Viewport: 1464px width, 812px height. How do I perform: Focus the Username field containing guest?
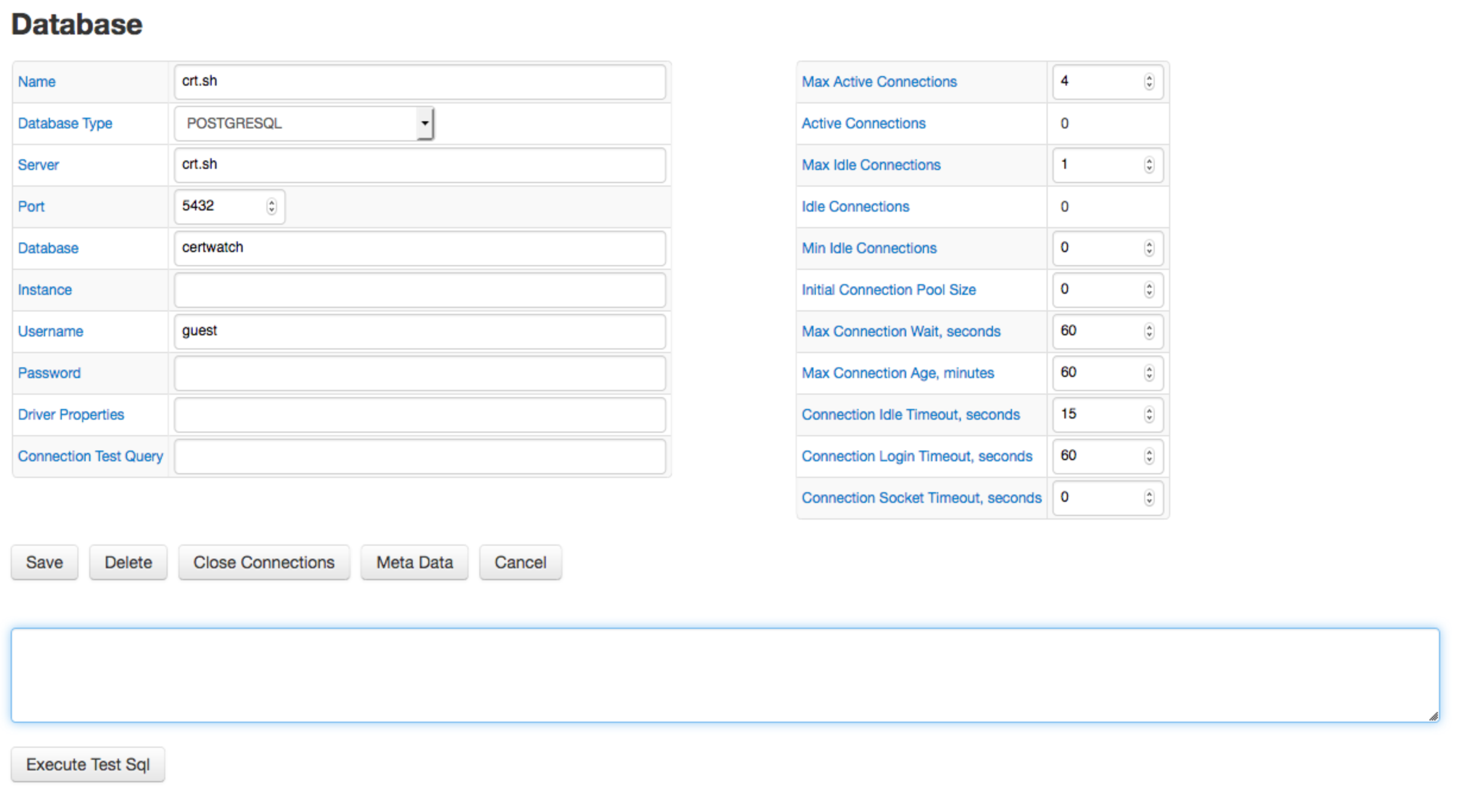pyautogui.click(x=420, y=332)
